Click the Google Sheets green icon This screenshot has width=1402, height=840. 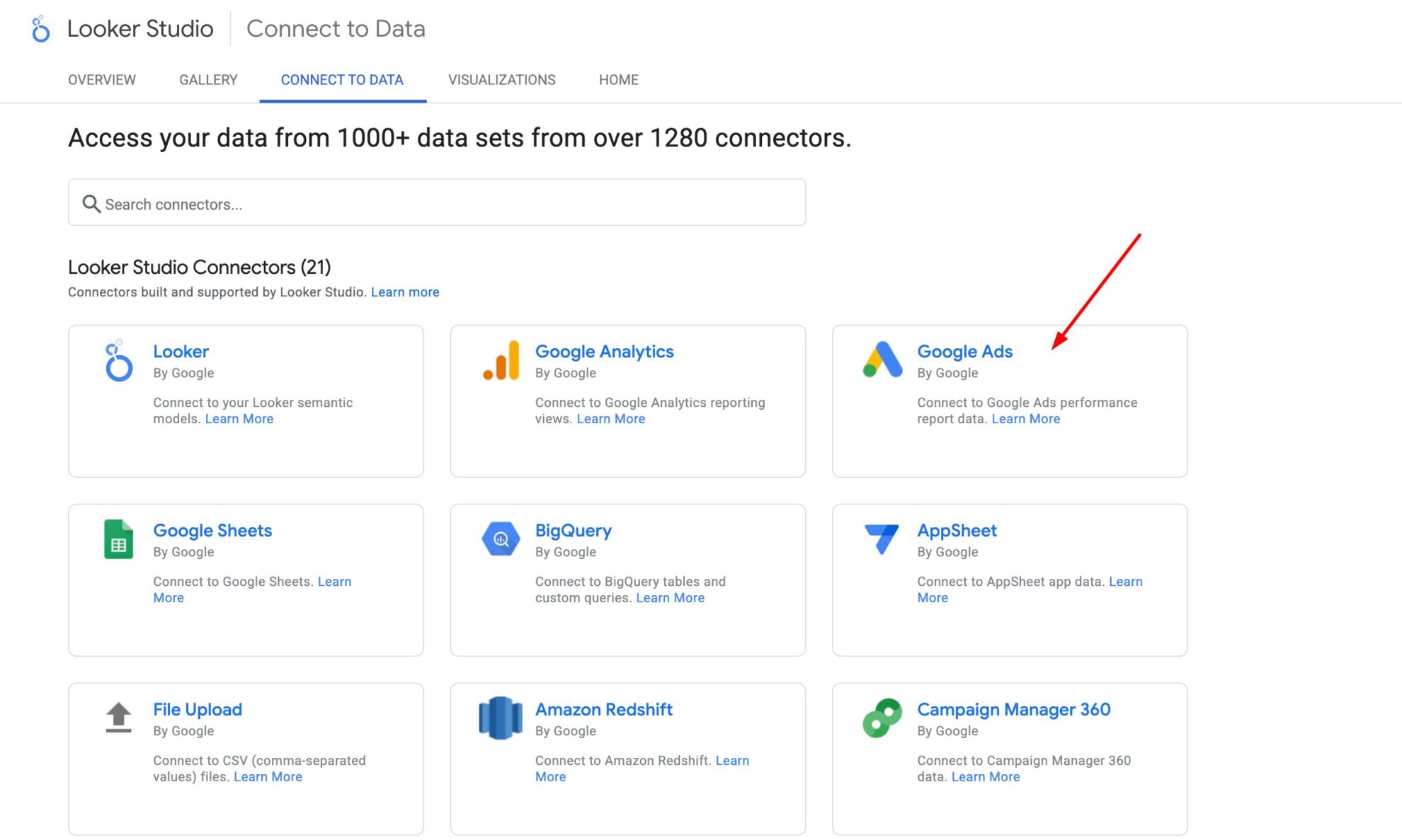click(118, 539)
